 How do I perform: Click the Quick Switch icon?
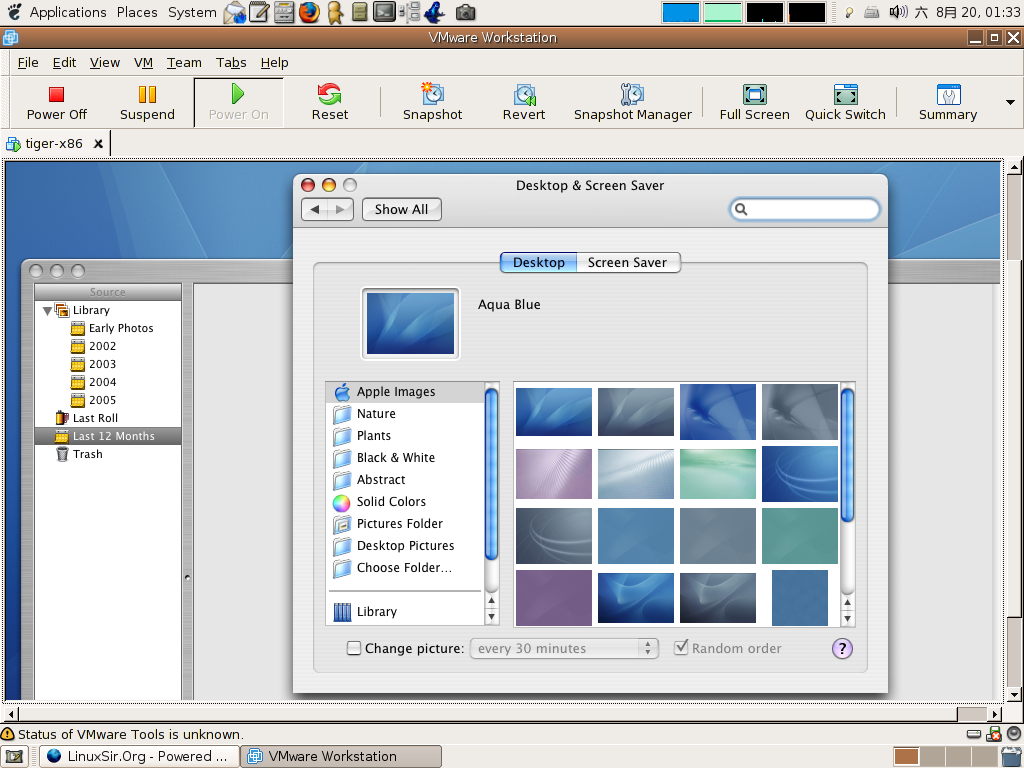[x=845, y=103]
